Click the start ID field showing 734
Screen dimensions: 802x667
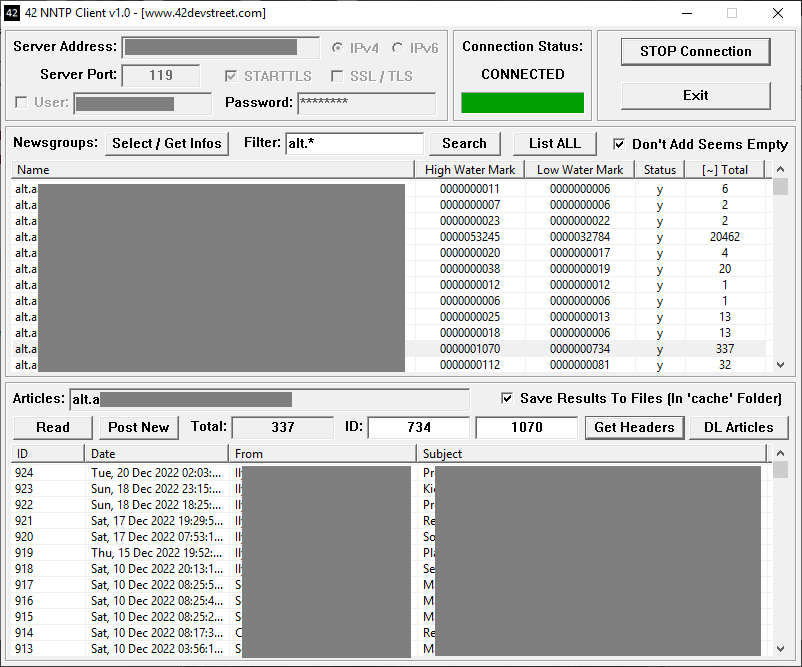coord(418,427)
